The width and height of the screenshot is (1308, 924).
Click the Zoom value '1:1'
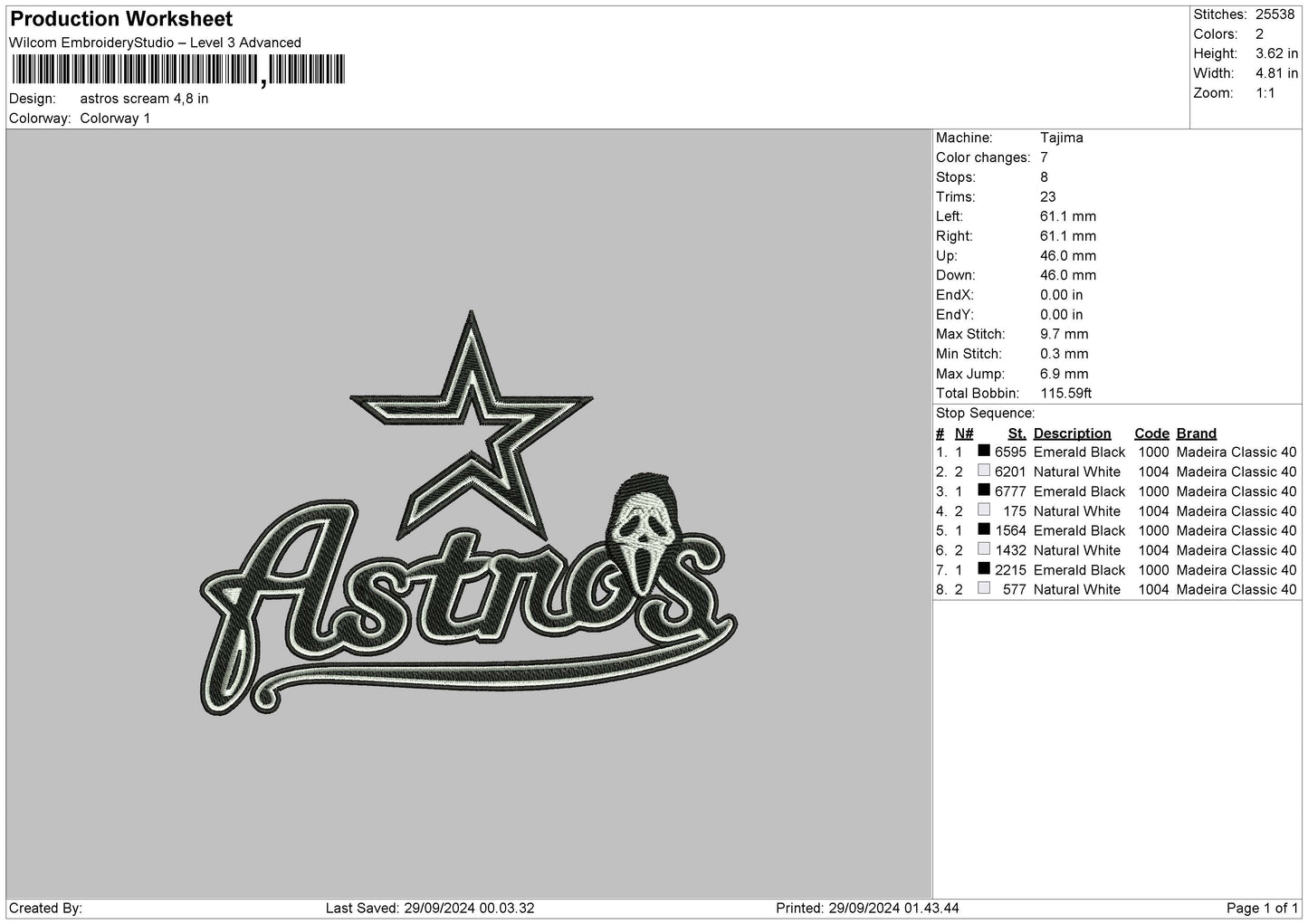pos(1265,93)
